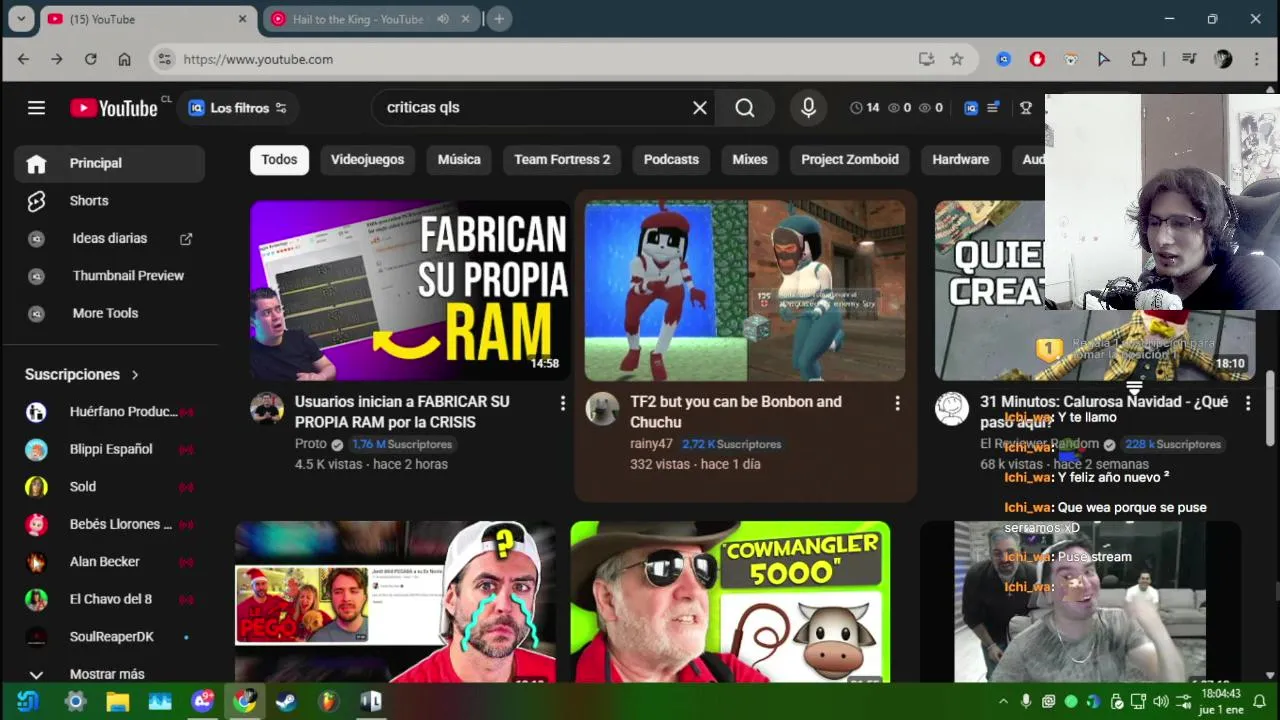Select the Podcasts filter chip
The height and width of the screenshot is (720, 1280).
point(671,160)
